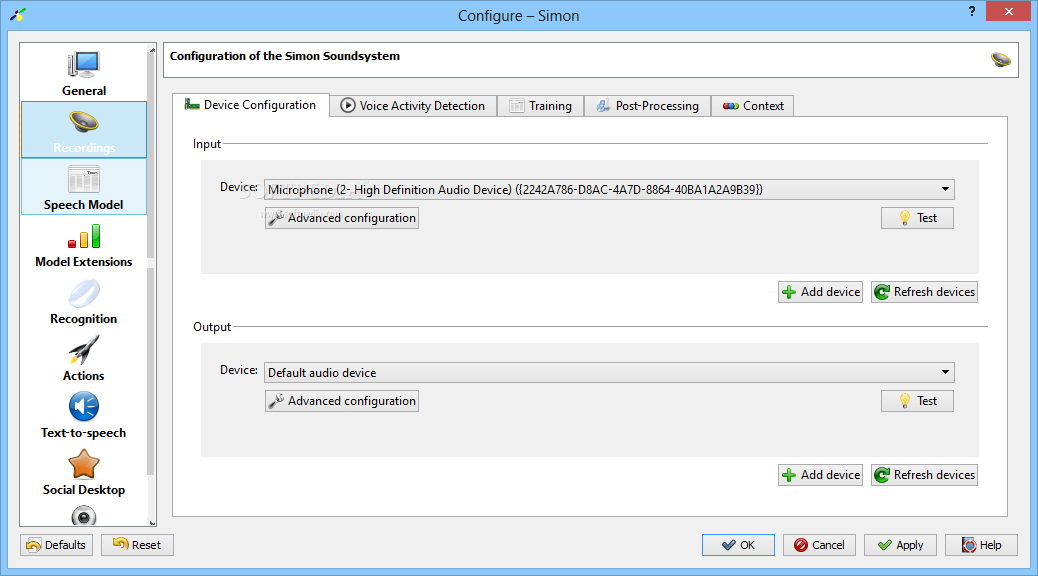Apply the configuration changes
Screen dimensions: 1038x576
click(900, 545)
